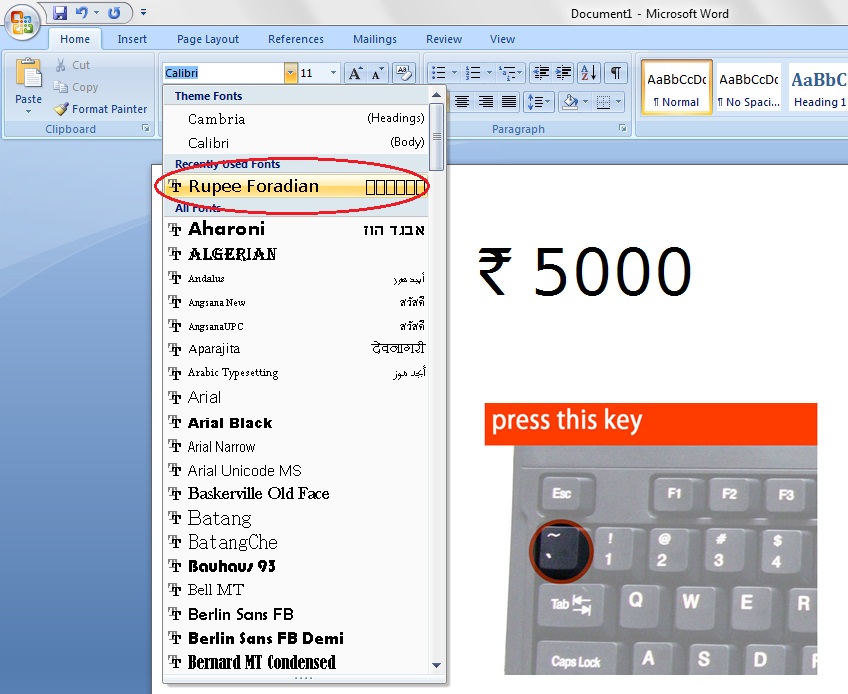Image resolution: width=848 pixels, height=694 pixels.
Task: Switch to the Insert tab
Action: (132, 39)
